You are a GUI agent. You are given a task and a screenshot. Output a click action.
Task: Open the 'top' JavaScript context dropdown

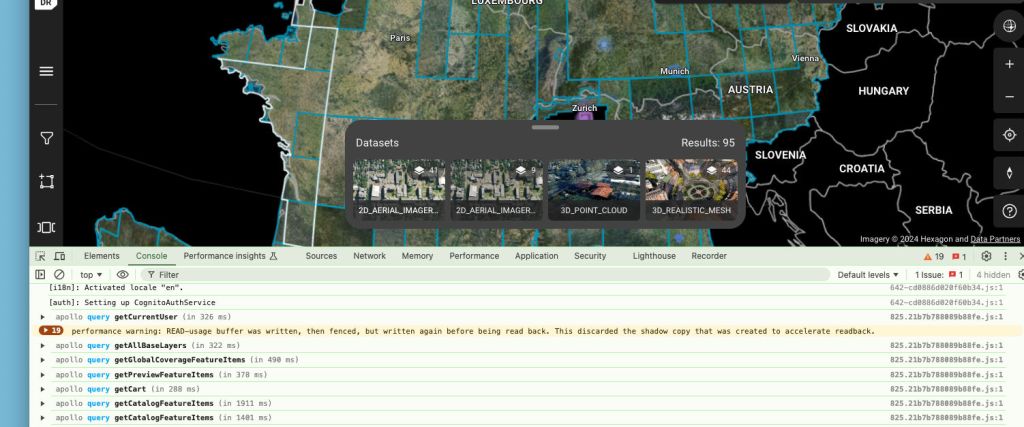[91, 274]
